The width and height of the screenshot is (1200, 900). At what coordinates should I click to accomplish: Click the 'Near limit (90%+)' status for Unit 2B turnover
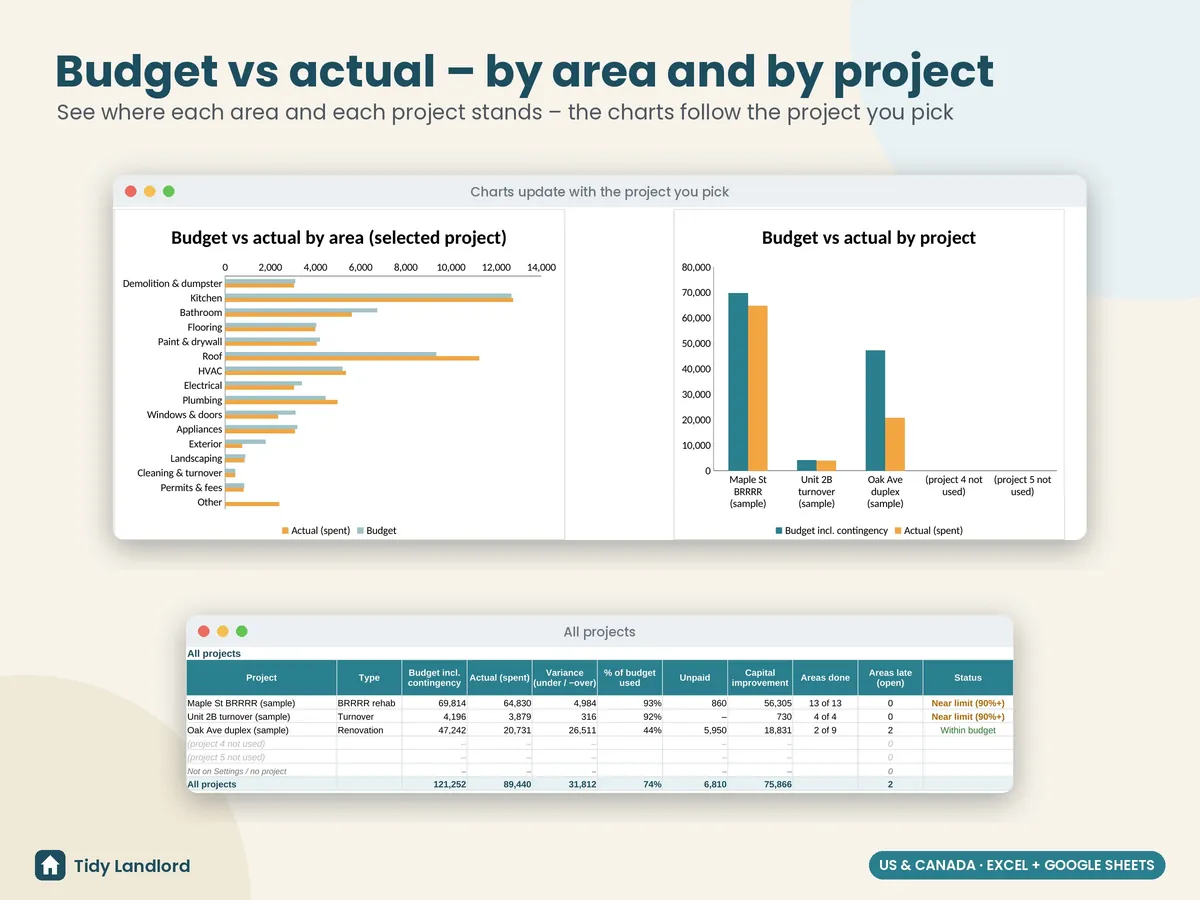968,717
